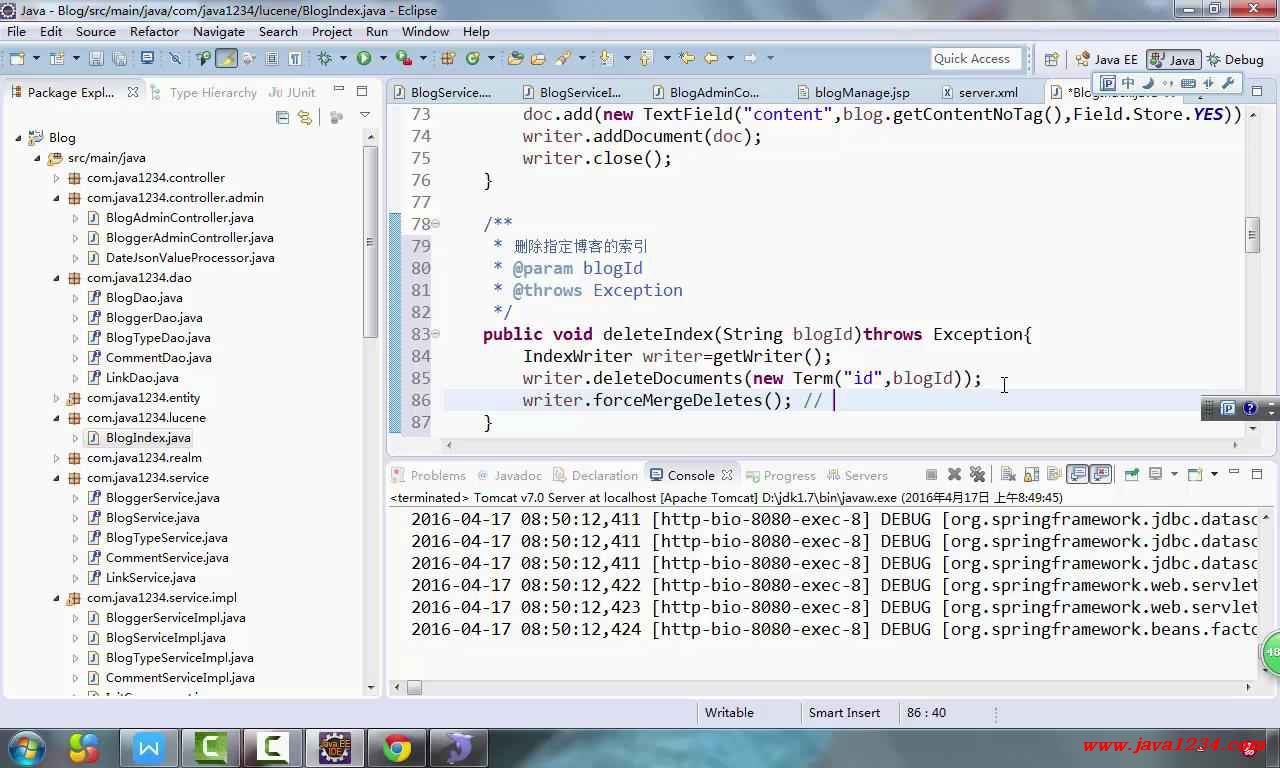Toggle Show Console When Standard Out Changes
This screenshot has height=768, width=1280.
click(1077, 475)
